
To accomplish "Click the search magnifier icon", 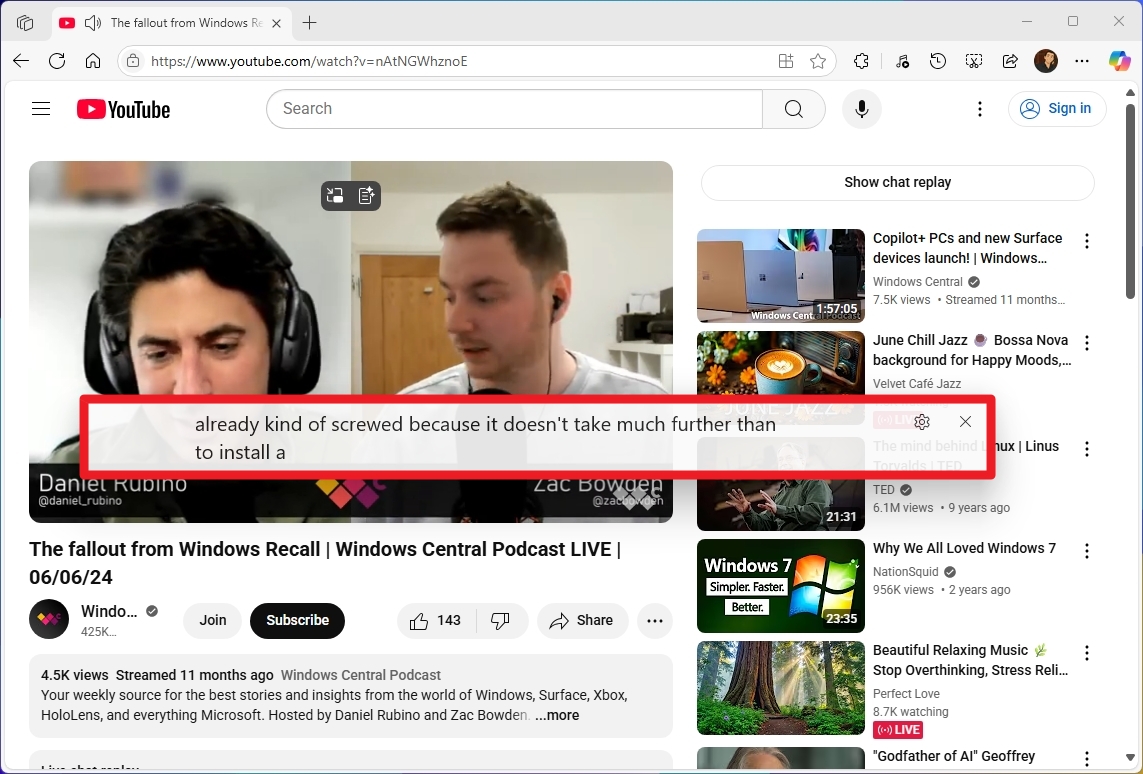I will 793,108.
